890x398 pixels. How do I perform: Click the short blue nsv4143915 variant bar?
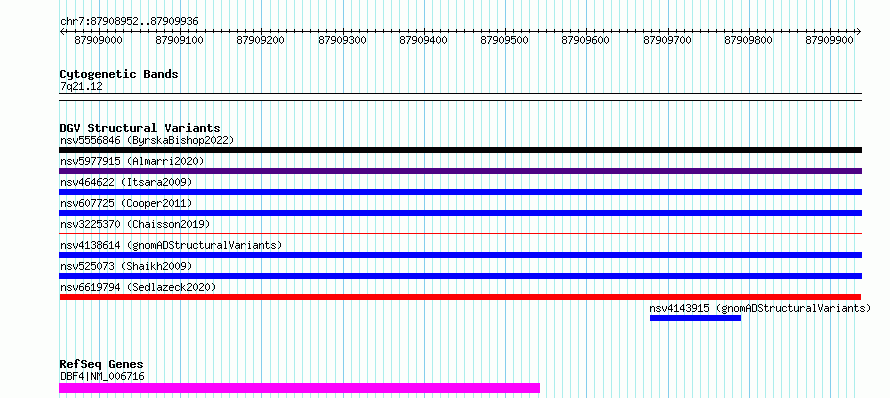coord(695,318)
